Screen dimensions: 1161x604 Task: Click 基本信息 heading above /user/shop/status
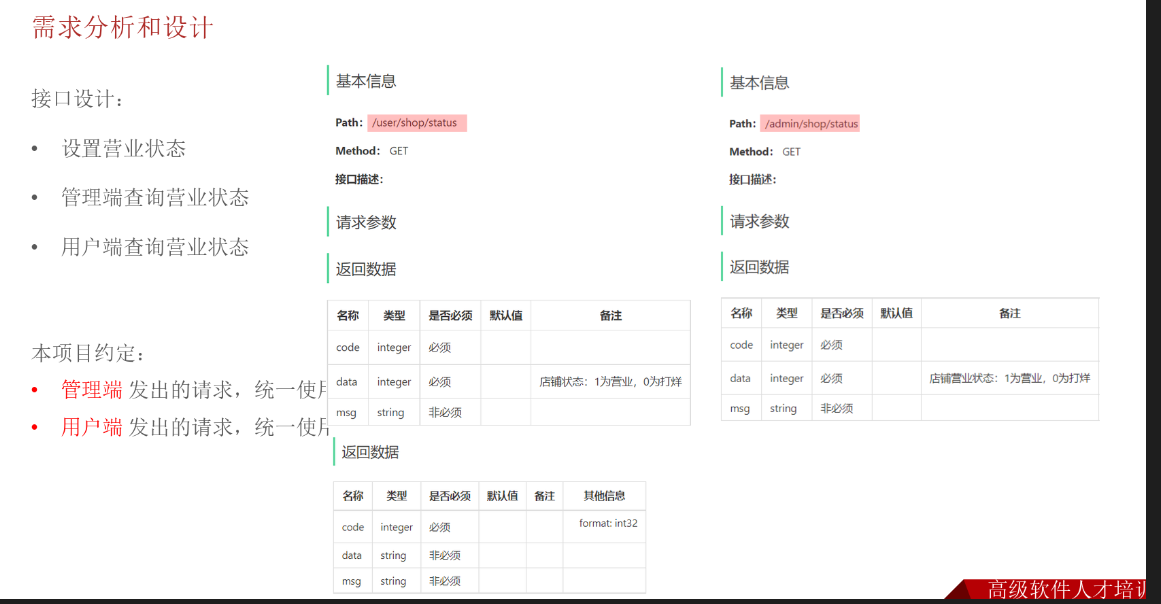tap(366, 81)
